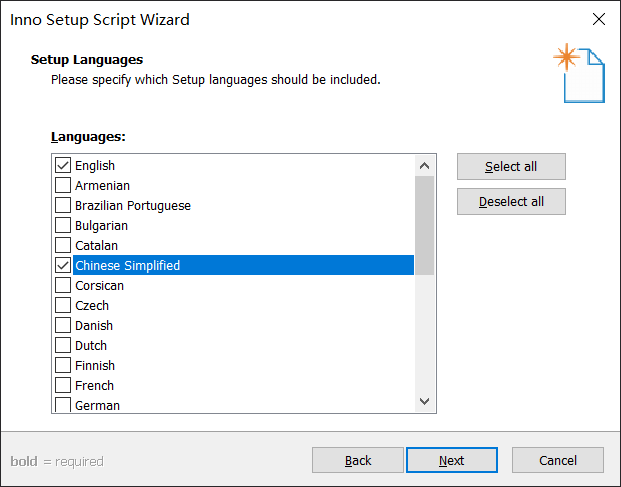
Task: Click the new script document icon
Action: click(x=579, y=73)
